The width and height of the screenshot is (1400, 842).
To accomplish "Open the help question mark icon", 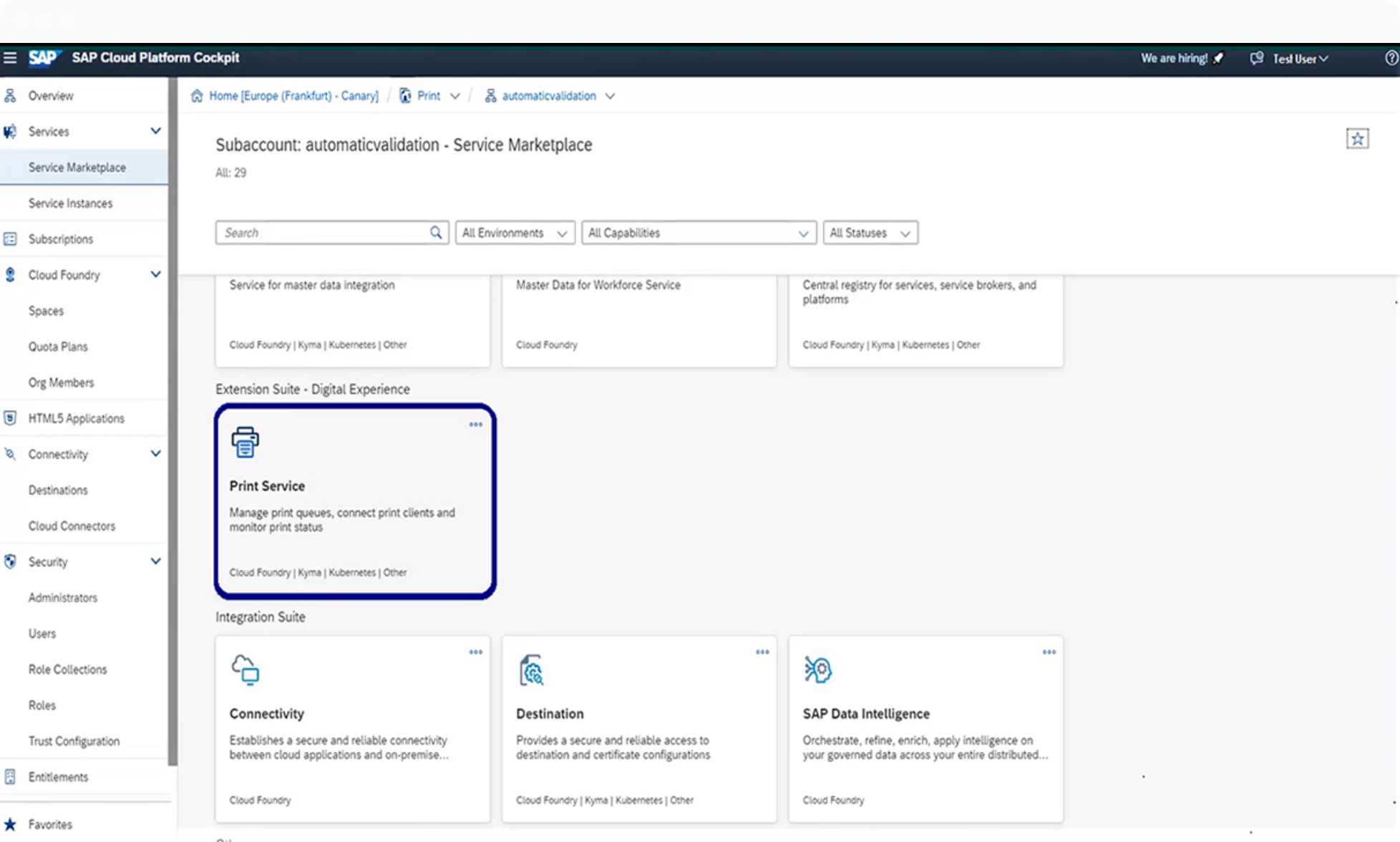I will pos(1391,58).
